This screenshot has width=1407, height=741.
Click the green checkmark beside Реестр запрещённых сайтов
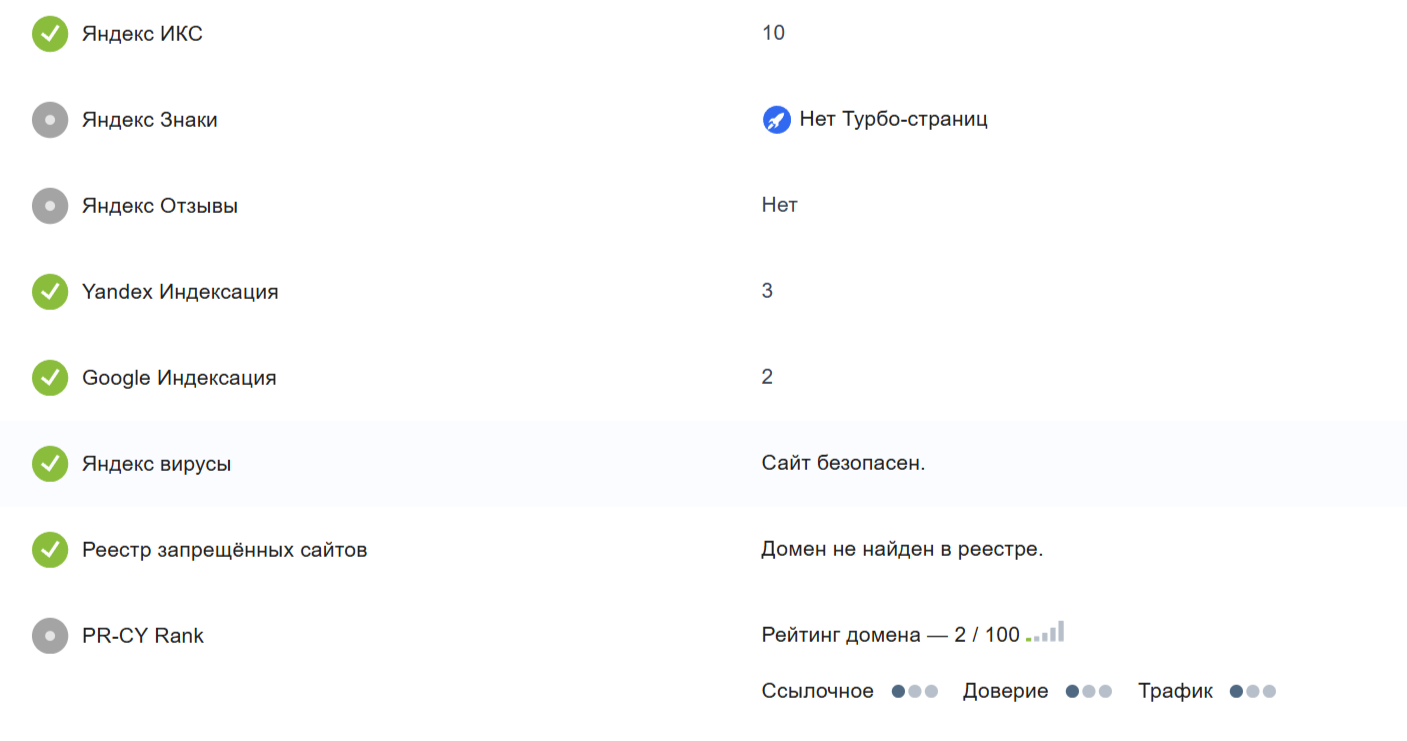tap(50, 550)
